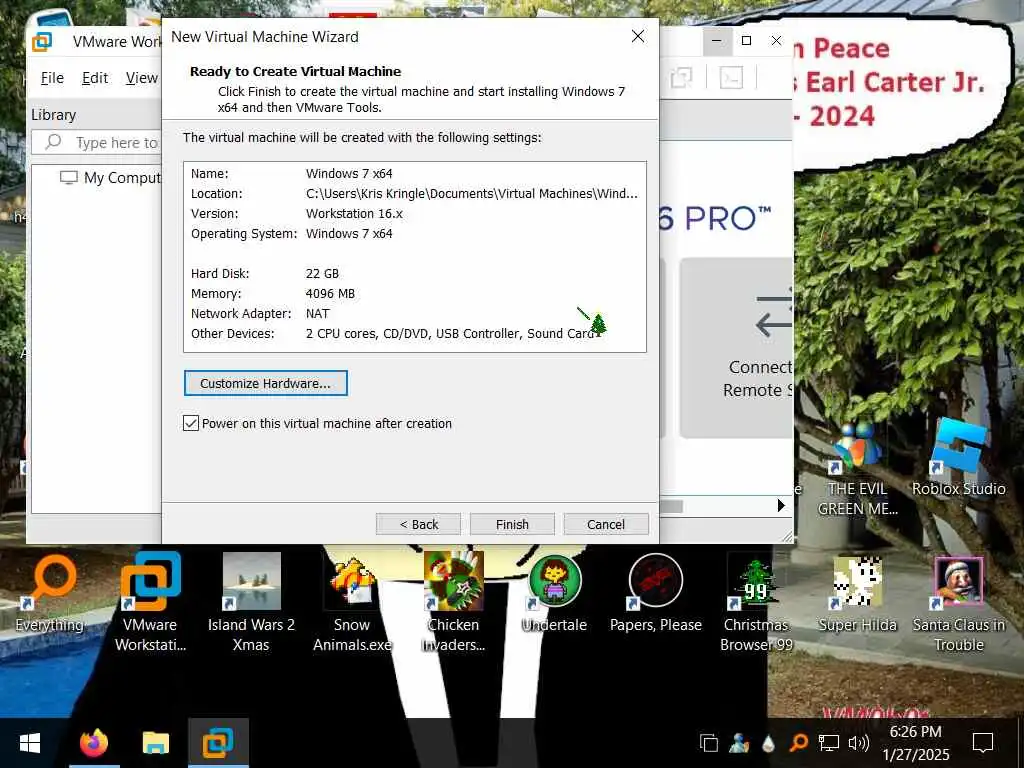1024x768 pixels.
Task: Click the Hard Disk value 22 GB
Action: click(323, 274)
